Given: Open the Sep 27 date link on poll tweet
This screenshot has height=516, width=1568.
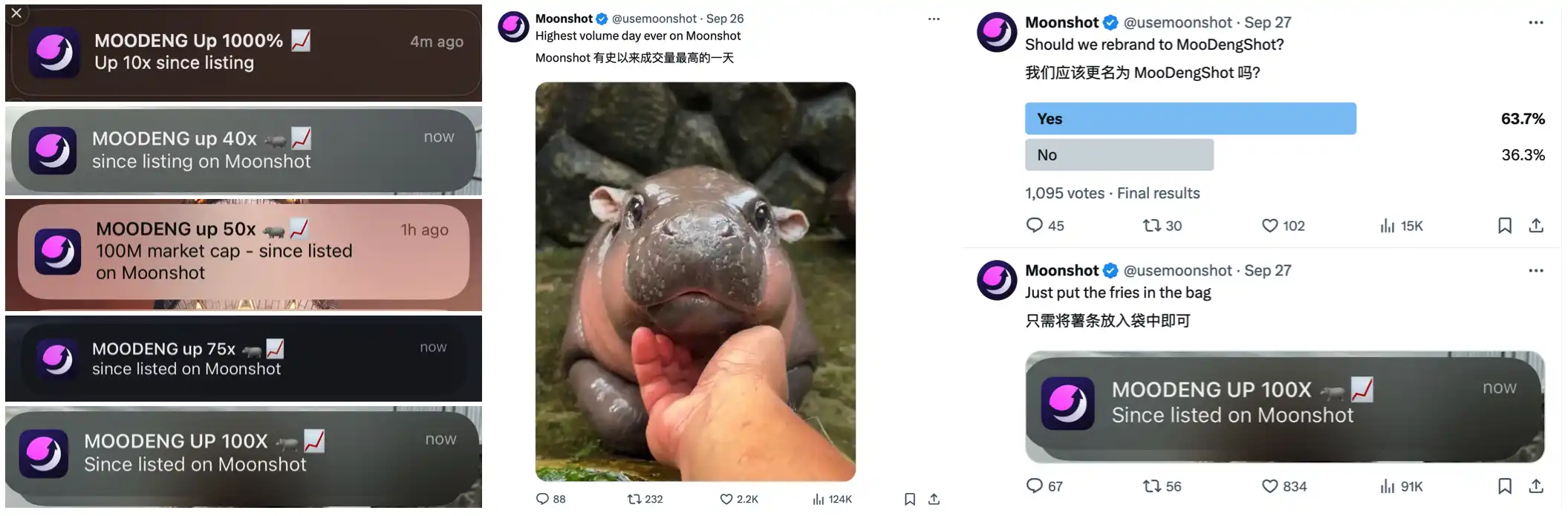Looking at the screenshot, I should pos(1267,23).
